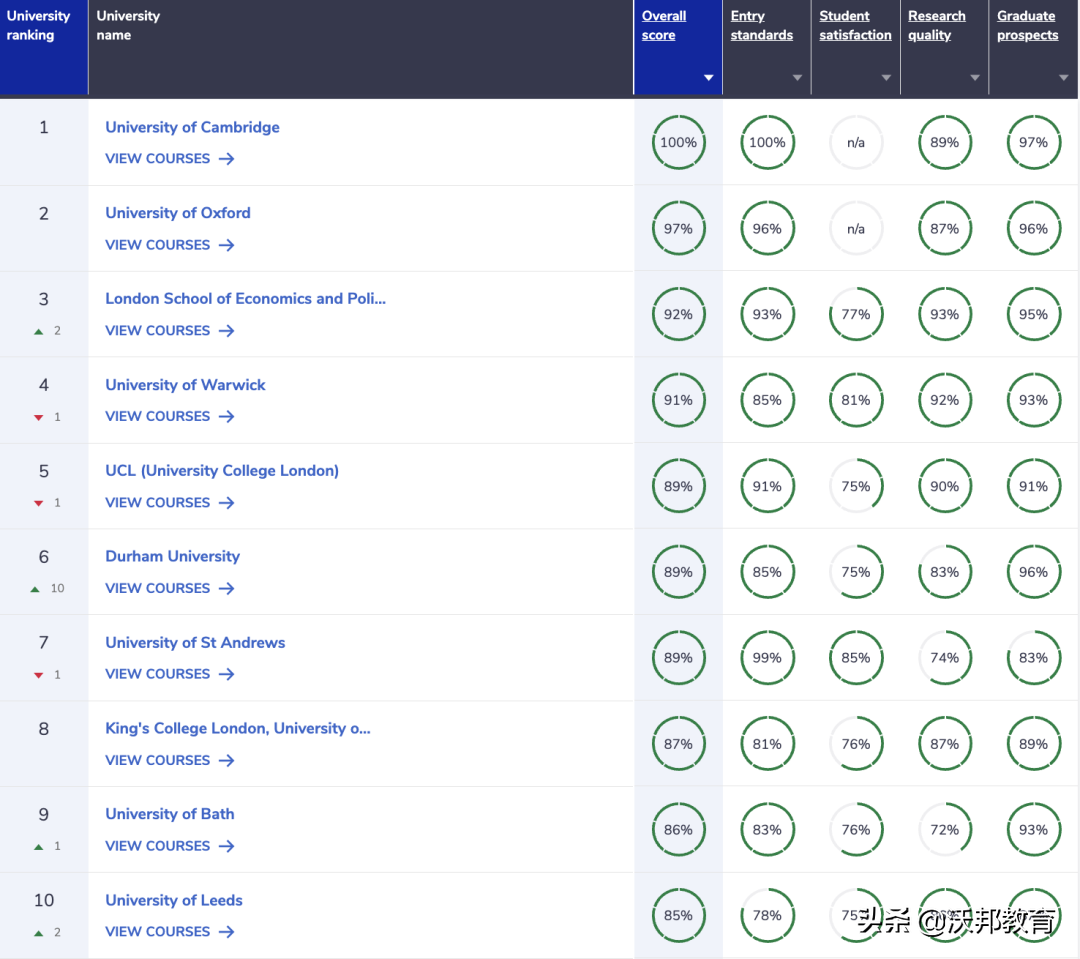Viewport: 1080px width, 959px height.
Task: View courses for University of Leeds
Action: coord(169,931)
